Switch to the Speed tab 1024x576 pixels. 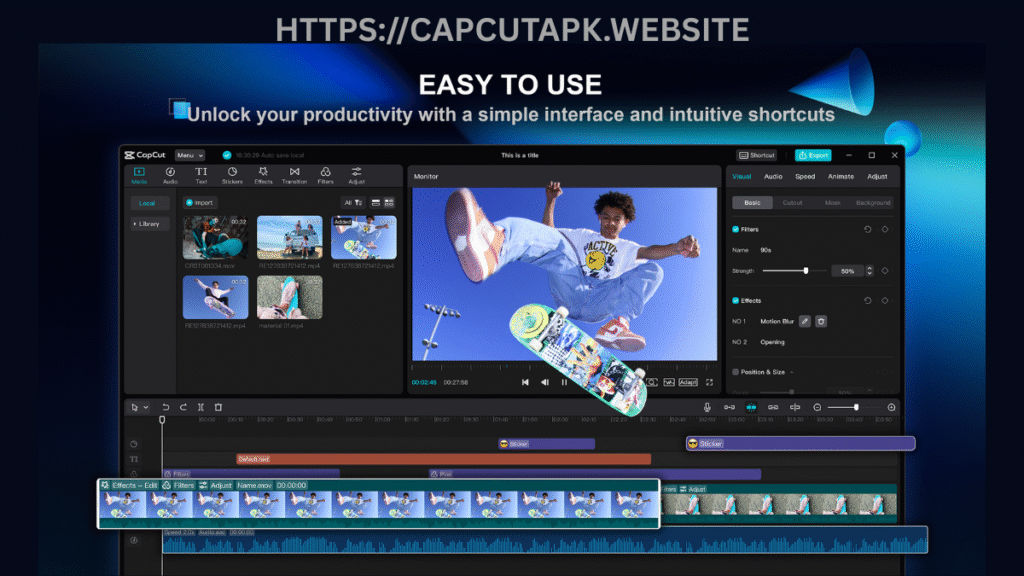[x=805, y=176]
